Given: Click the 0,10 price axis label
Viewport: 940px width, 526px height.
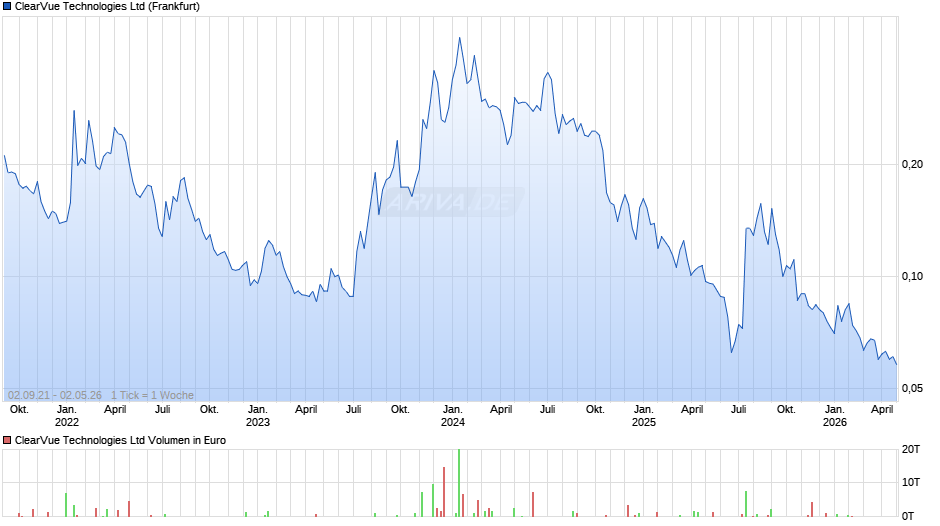Looking at the screenshot, I should pyautogui.click(x=912, y=276).
